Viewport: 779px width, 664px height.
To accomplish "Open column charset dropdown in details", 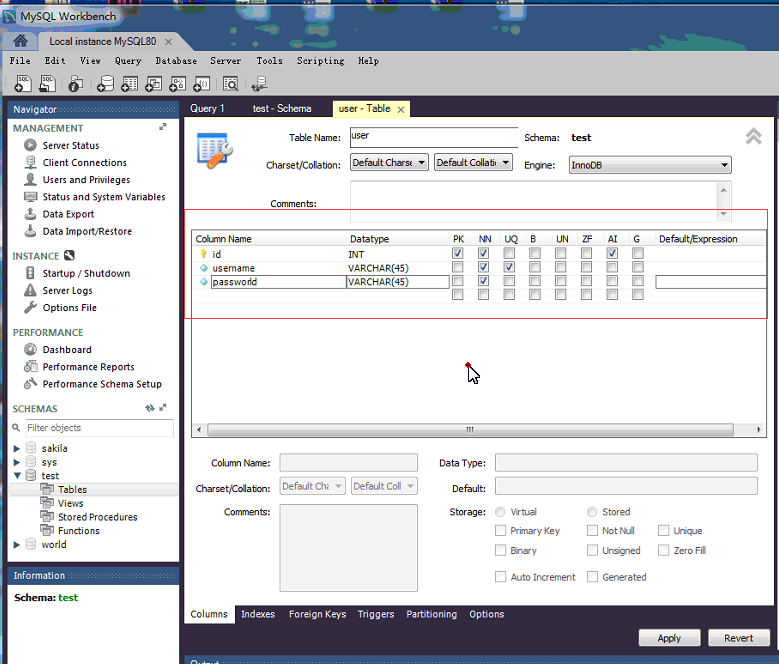I will (312, 486).
